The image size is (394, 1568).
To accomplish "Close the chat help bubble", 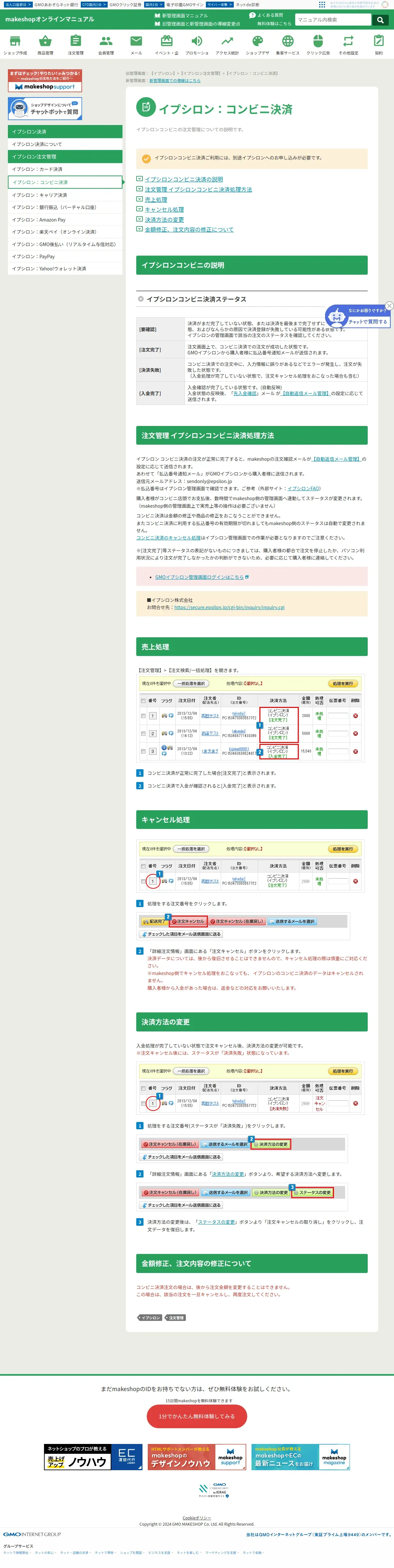I will coord(389,306).
